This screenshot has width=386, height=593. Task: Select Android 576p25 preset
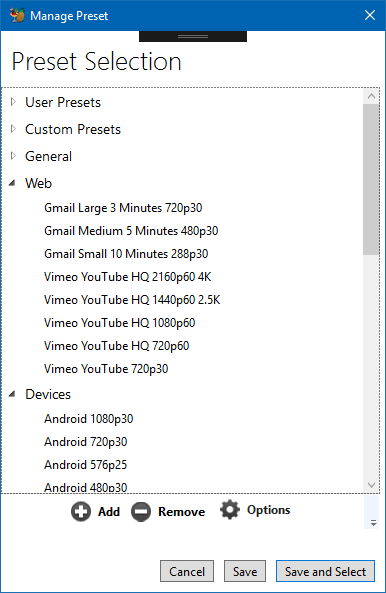(86, 465)
